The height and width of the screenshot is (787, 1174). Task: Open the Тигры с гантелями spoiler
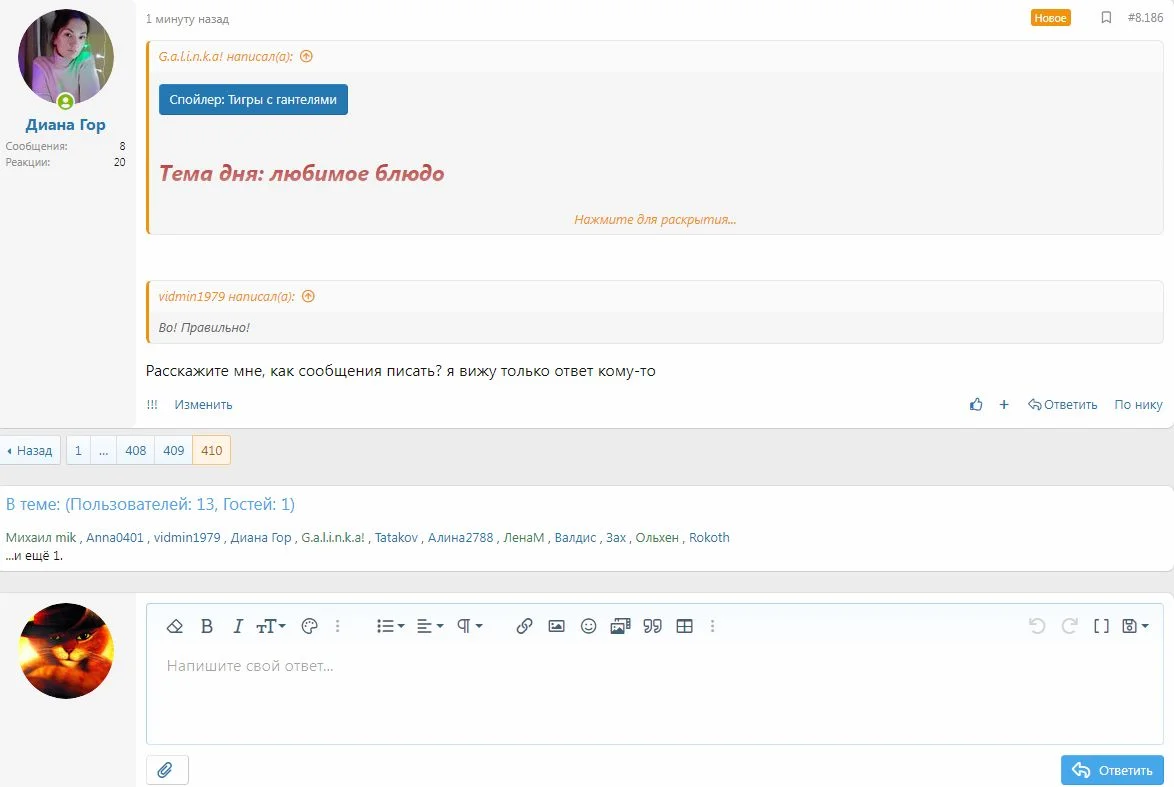[253, 100]
